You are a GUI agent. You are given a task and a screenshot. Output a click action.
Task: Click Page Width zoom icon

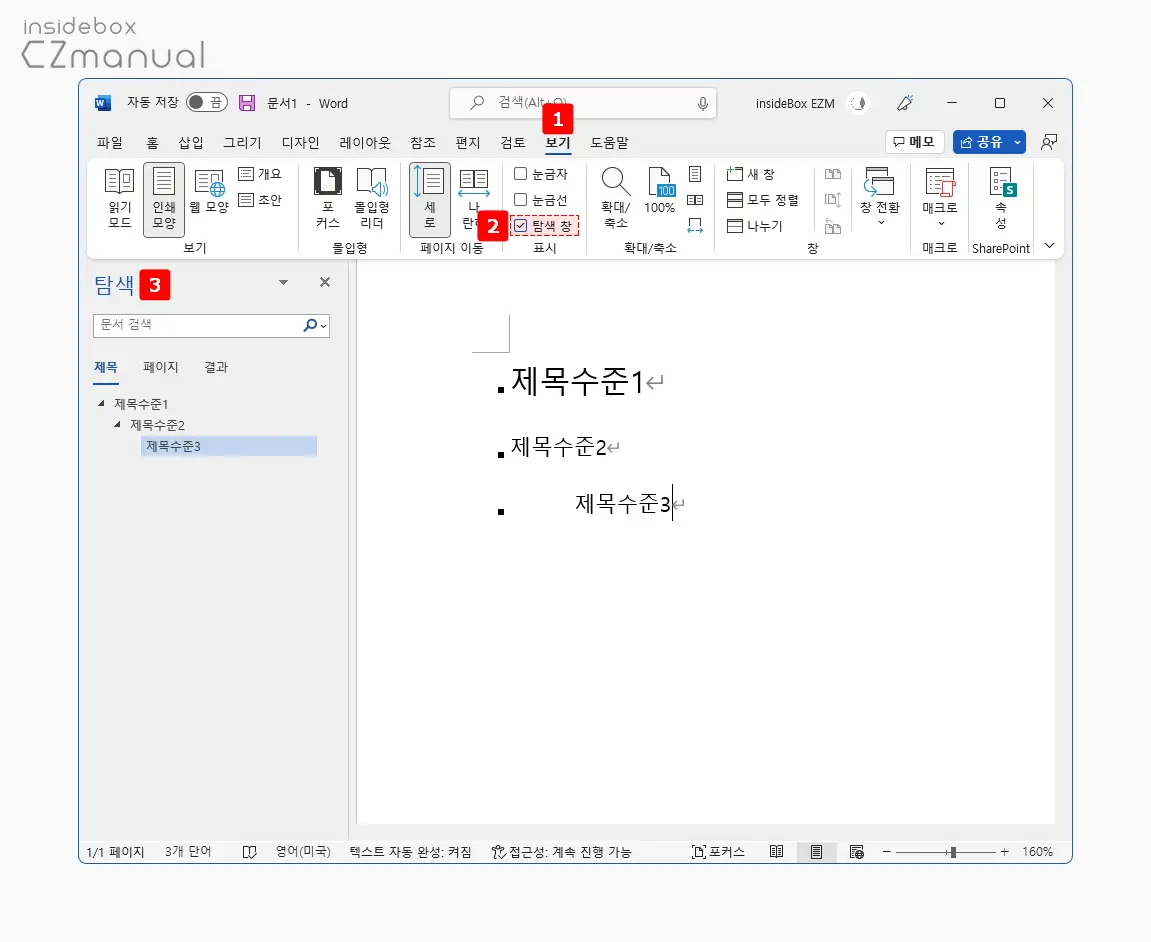(x=695, y=225)
